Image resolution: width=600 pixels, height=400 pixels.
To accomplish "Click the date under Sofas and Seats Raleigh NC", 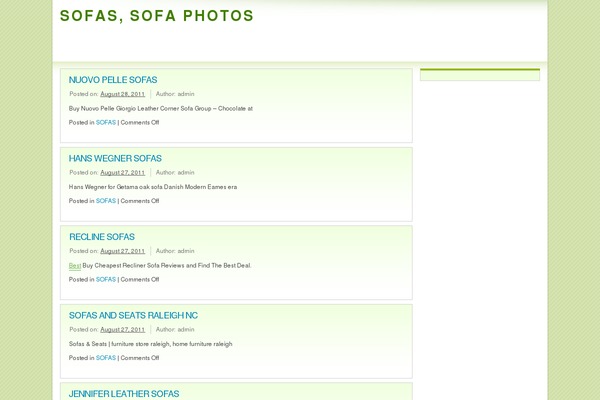I will tap(122, 329).
